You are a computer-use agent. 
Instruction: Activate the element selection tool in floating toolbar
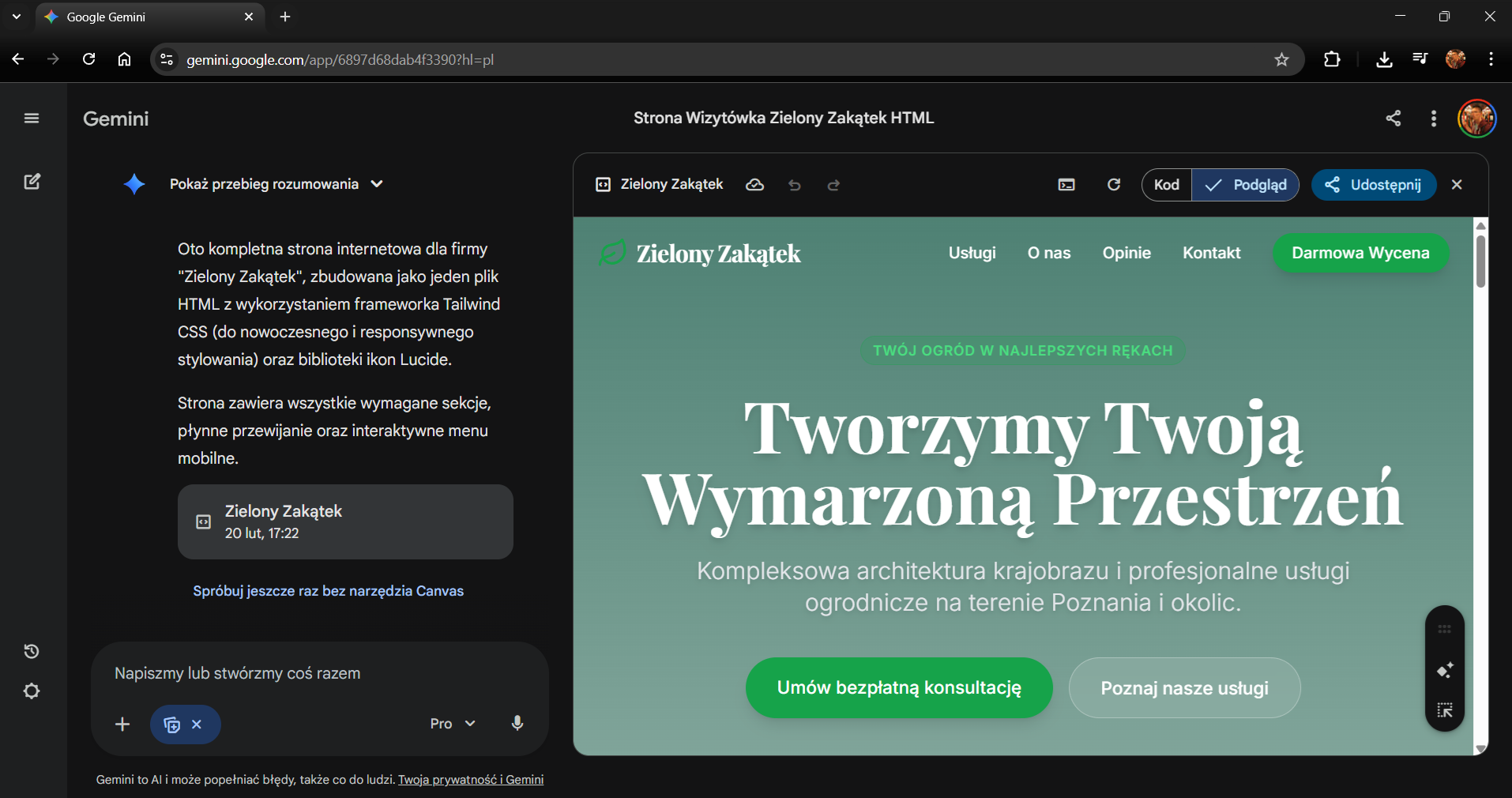tap(1445, 710)
